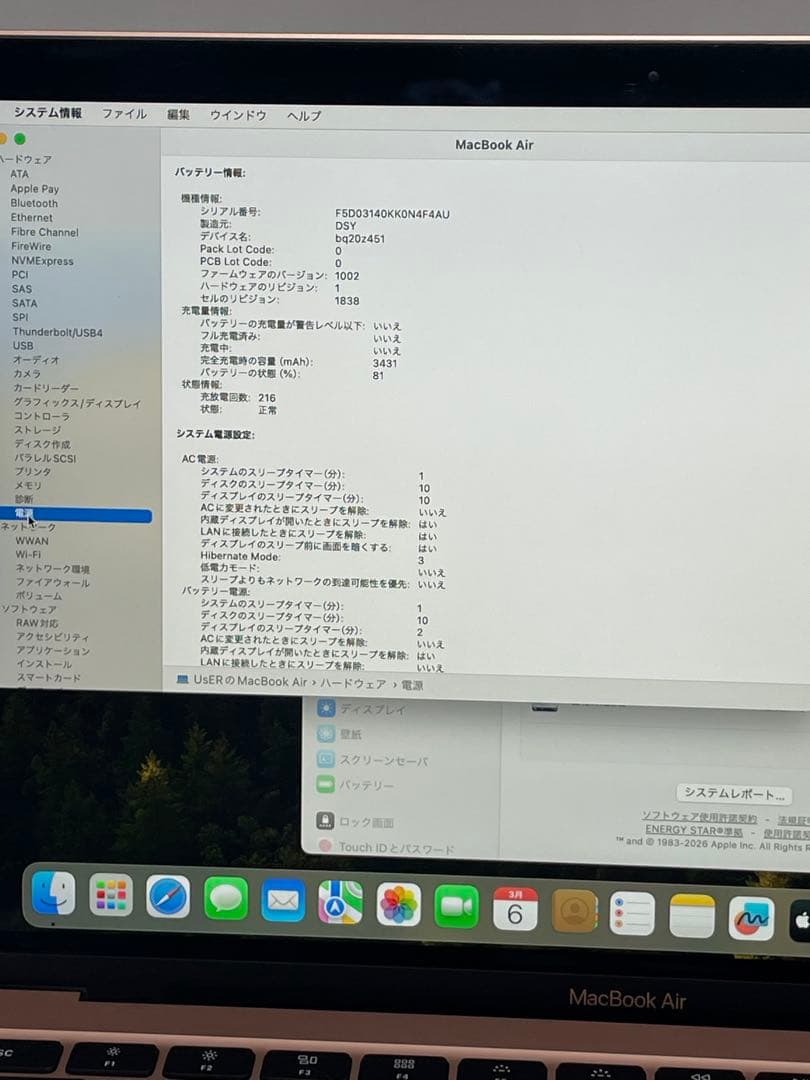The width and height of the screenshot is (810, 1080).
Task: Select Fibre Channel in the sidebar
Action: point(44,232)
